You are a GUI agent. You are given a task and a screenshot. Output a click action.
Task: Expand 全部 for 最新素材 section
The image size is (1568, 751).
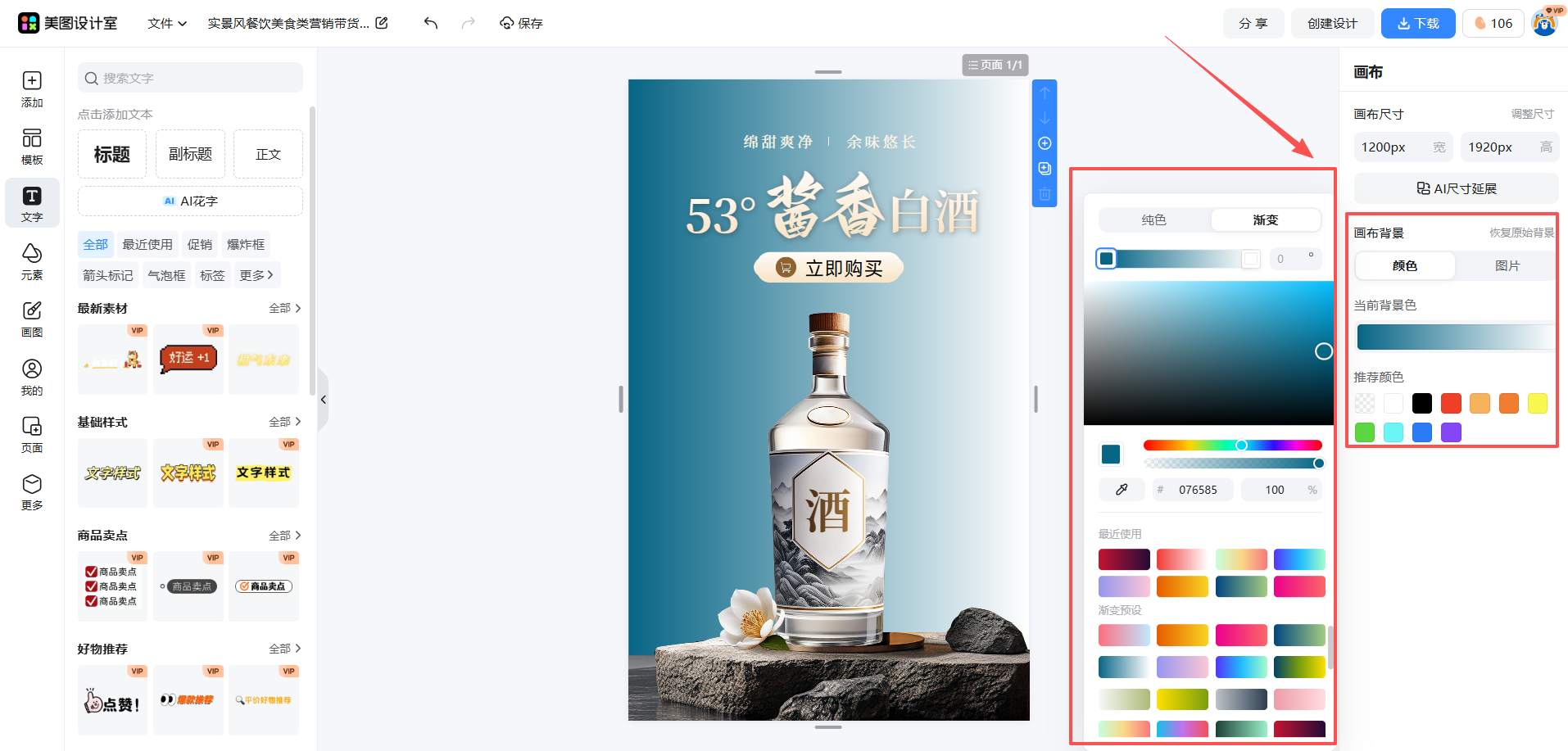coord(284,308)
